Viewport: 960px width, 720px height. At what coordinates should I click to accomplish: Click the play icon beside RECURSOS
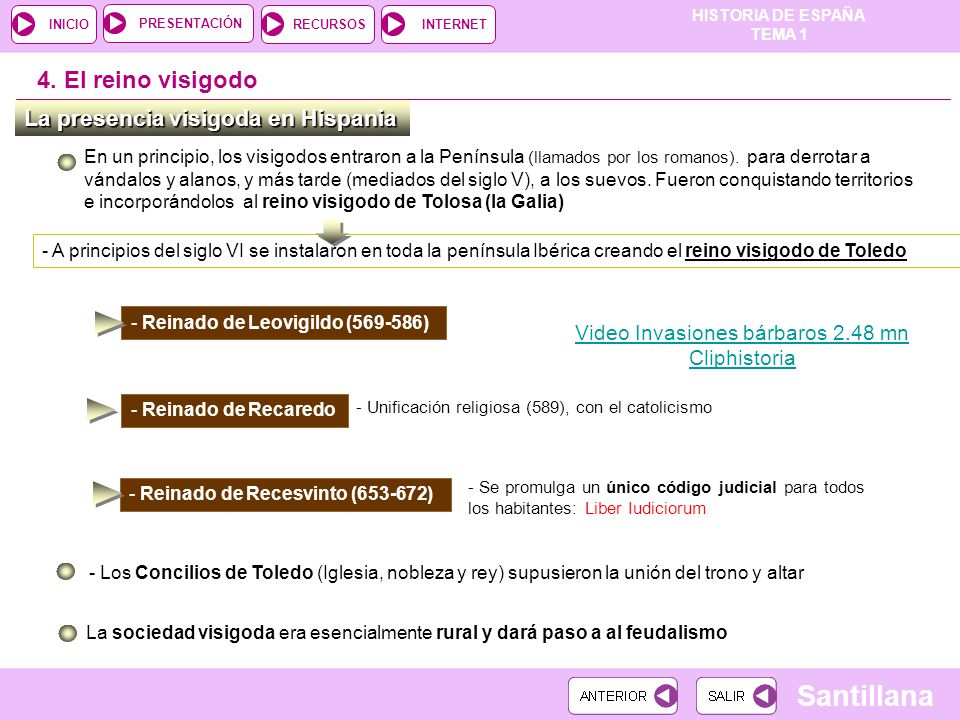point(273,24)
